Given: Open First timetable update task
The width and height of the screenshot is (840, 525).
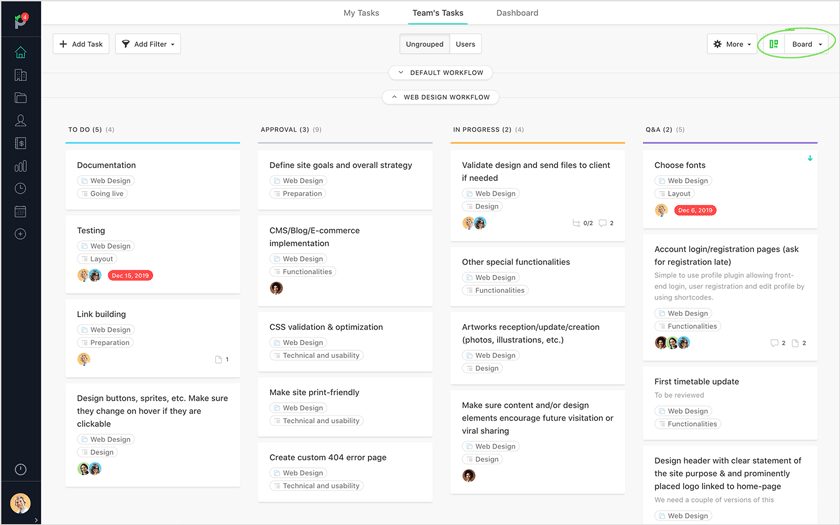Looking at the screenshot, I should point(730,403).
